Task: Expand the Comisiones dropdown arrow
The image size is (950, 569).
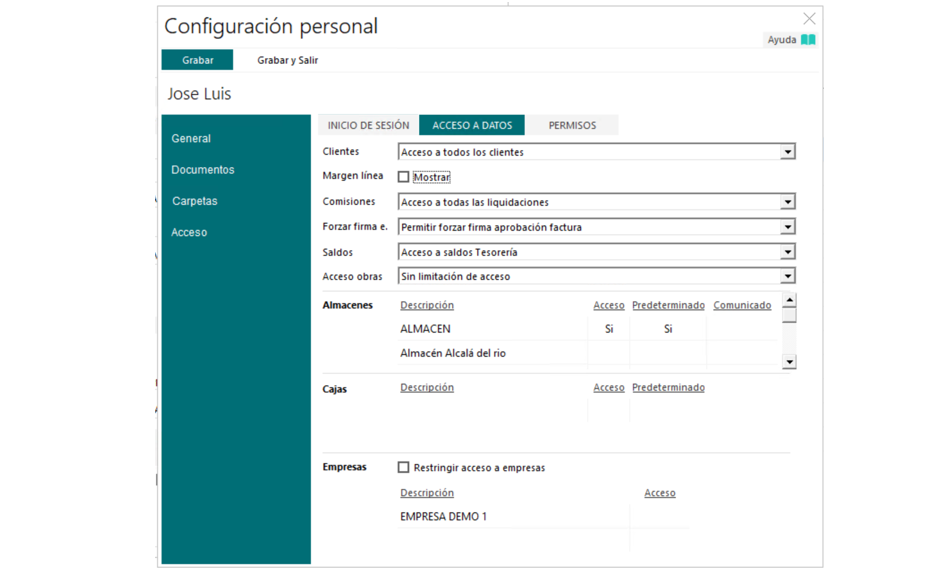Action: click(x=787, y=202)
